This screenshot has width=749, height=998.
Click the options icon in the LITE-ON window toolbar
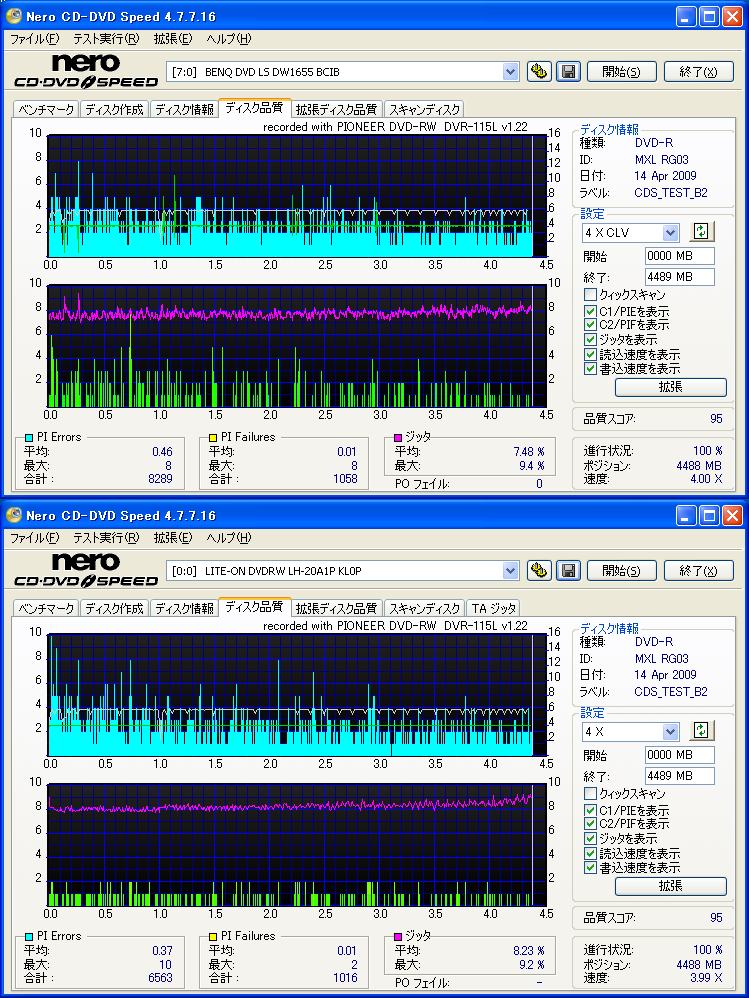click(x=539, y=570)
